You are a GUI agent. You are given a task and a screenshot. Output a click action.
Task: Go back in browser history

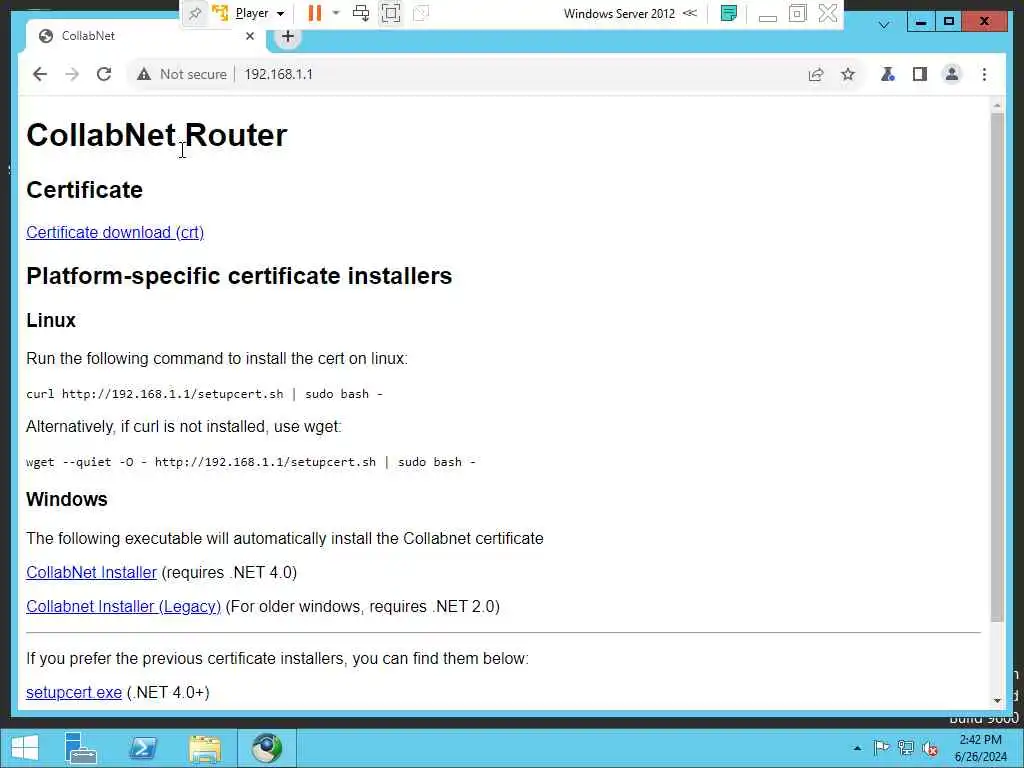click(x=40, y=74)
